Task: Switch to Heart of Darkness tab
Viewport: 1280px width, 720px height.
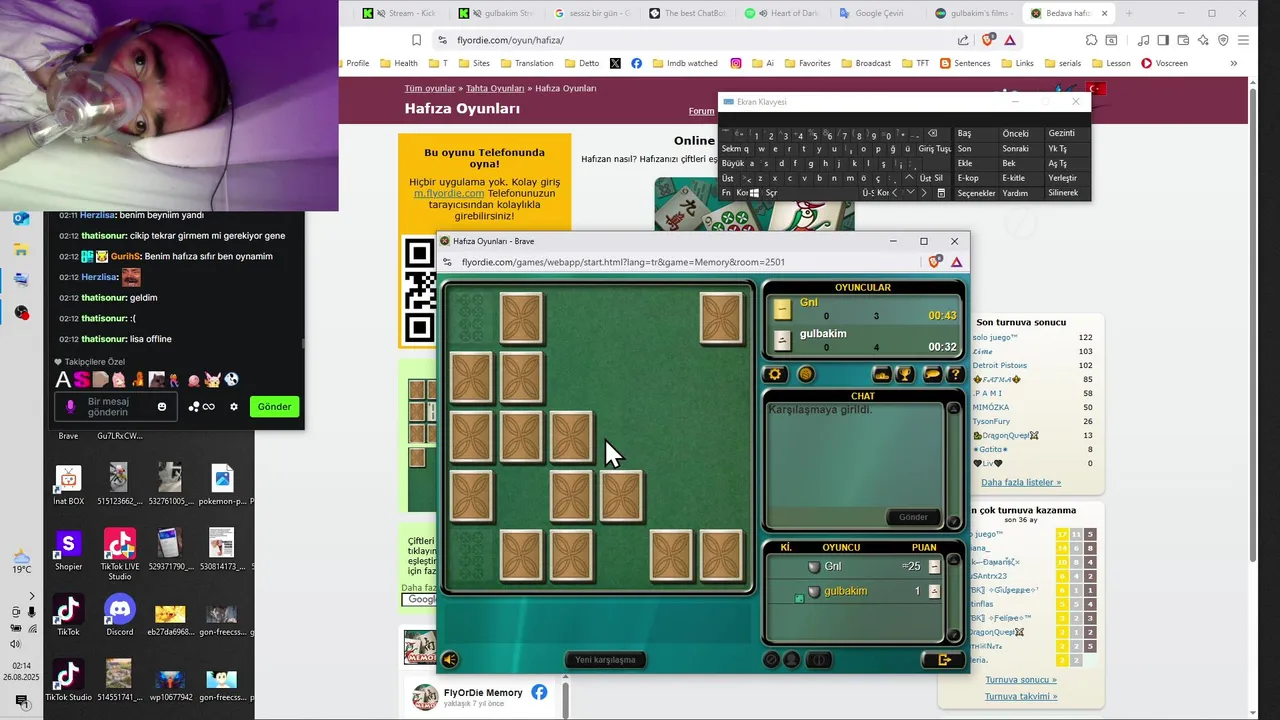Action: point(783,13)
